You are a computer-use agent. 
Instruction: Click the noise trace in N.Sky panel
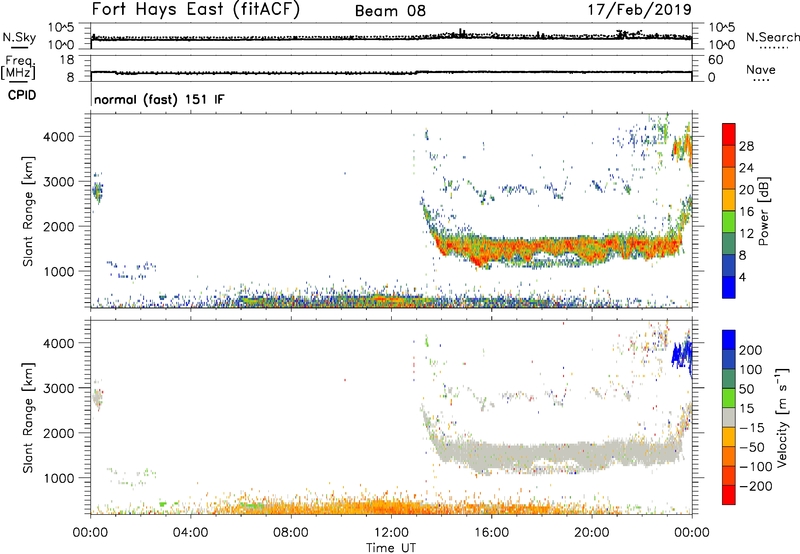click(x=391, y=37)
